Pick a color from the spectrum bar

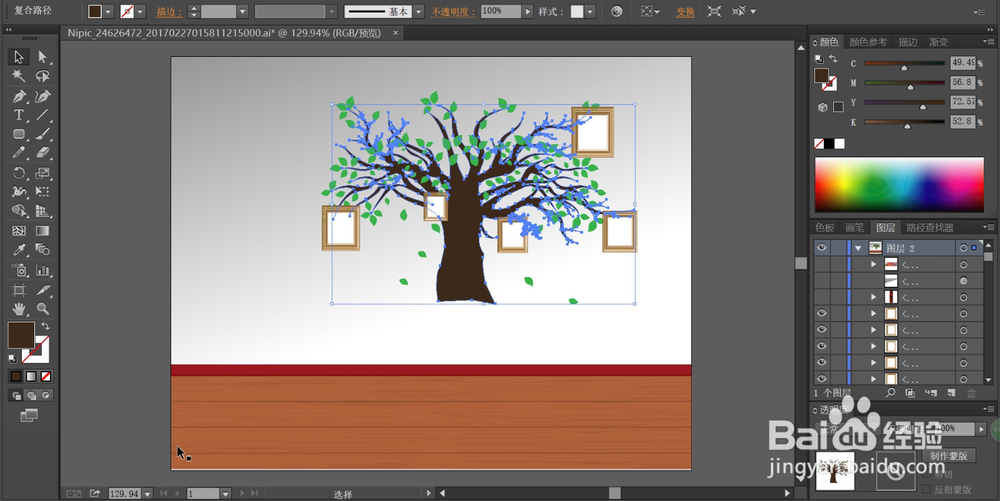(899, 185)
